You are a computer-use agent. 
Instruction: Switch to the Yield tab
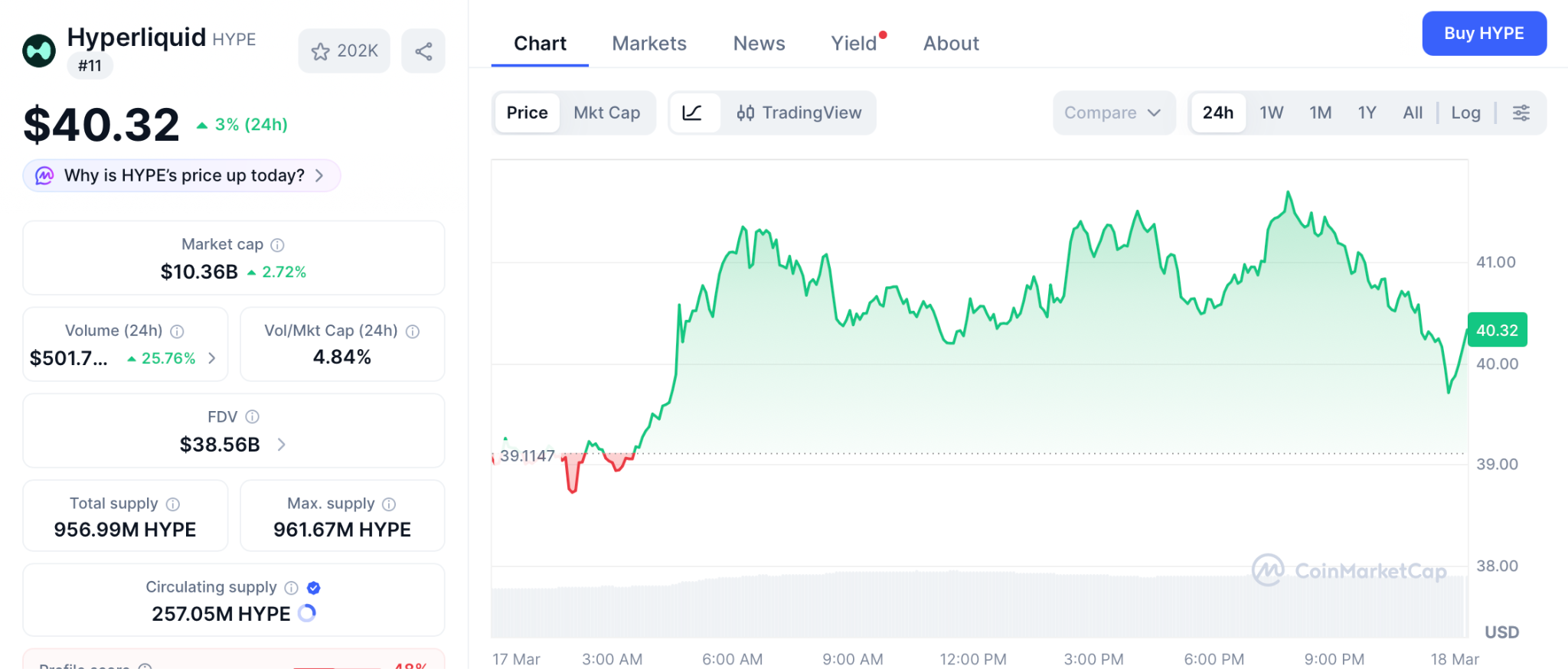(854, 44)
